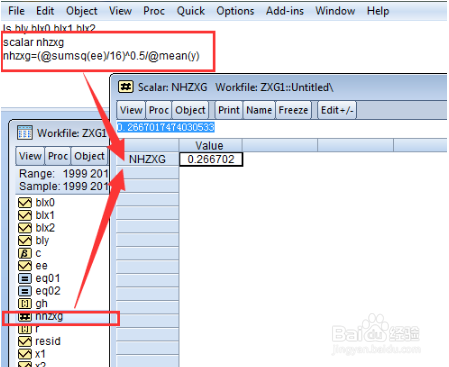Click the Sample 1999 line in the workfile
The height and width of the screenshot is (367, 449).
point(63,186)
